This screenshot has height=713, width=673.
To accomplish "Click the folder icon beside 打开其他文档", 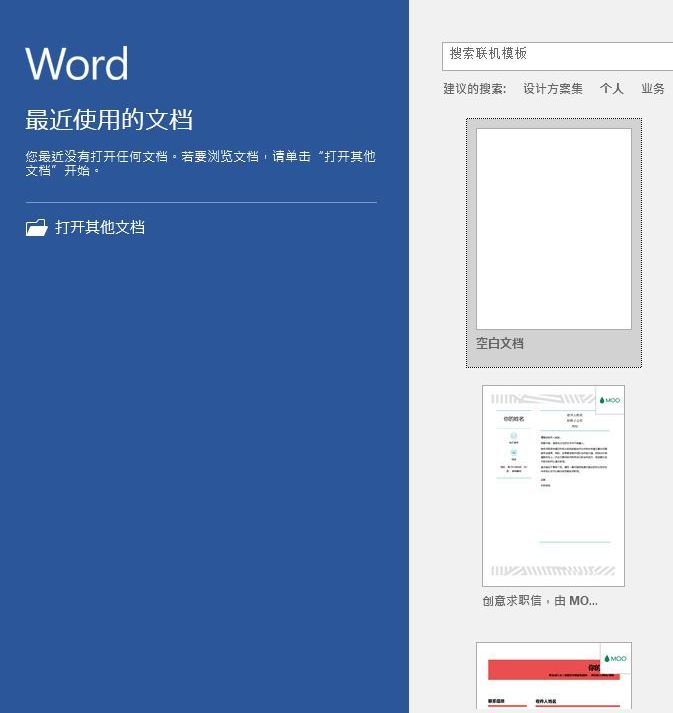I will tap(36, 228).
